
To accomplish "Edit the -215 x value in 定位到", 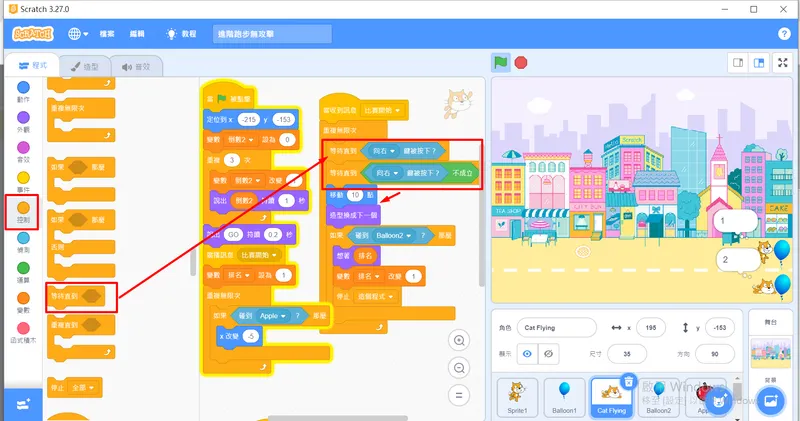I will point(249,119).
